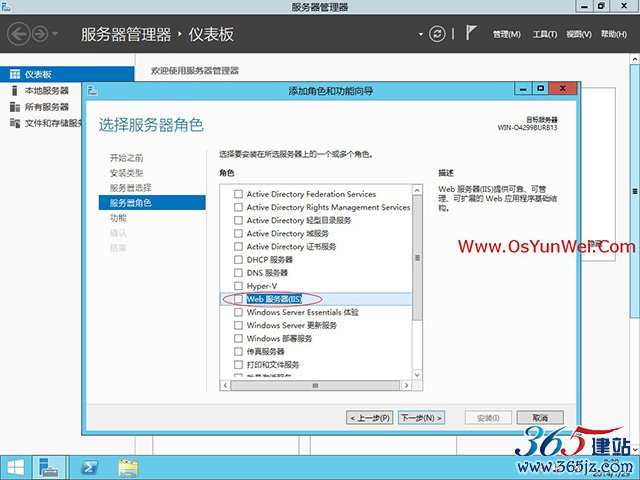640x480 pixels.
Task: Click the roles list scroll left arrow
Action: [x=225, y=385]
